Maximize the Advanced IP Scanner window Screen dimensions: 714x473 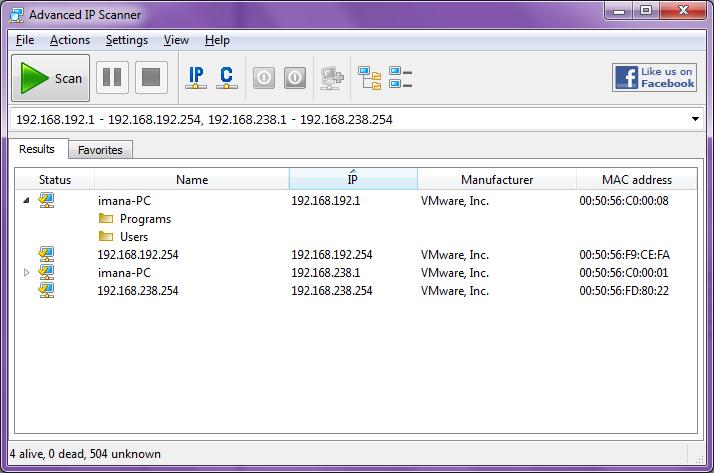pos(646,11)
